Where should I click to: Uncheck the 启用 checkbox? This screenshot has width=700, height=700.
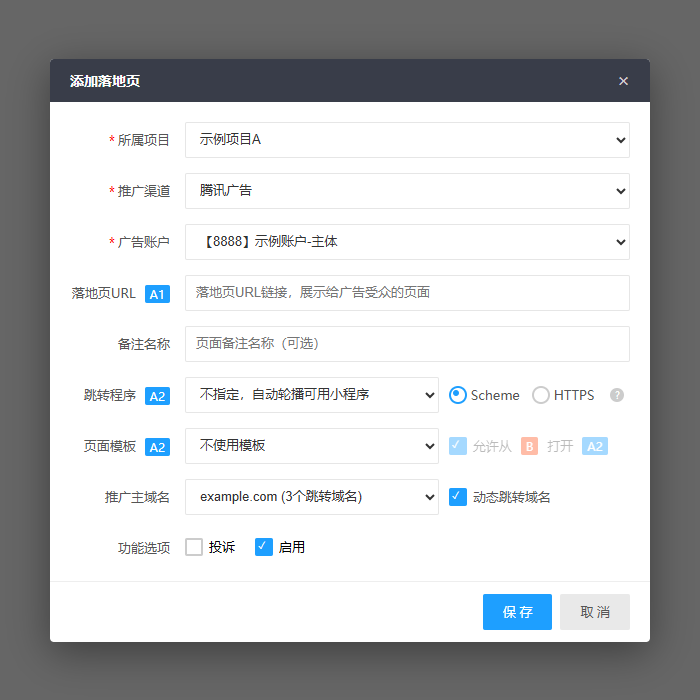[x=264, y=547]
